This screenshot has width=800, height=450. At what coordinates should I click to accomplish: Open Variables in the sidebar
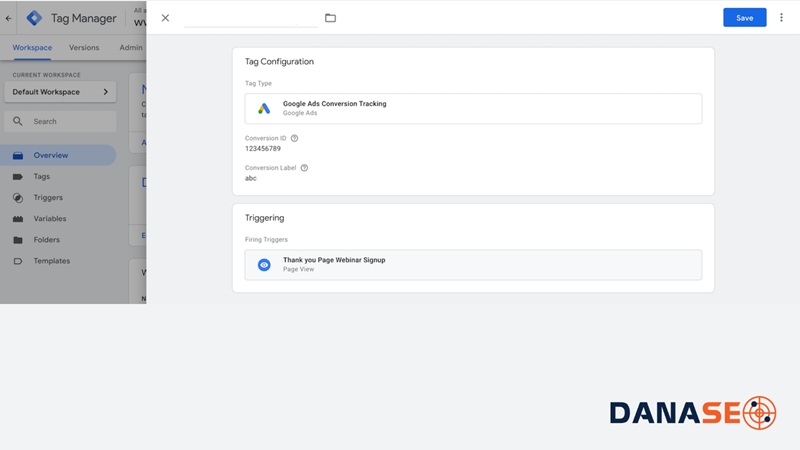(x=50, y=218)
